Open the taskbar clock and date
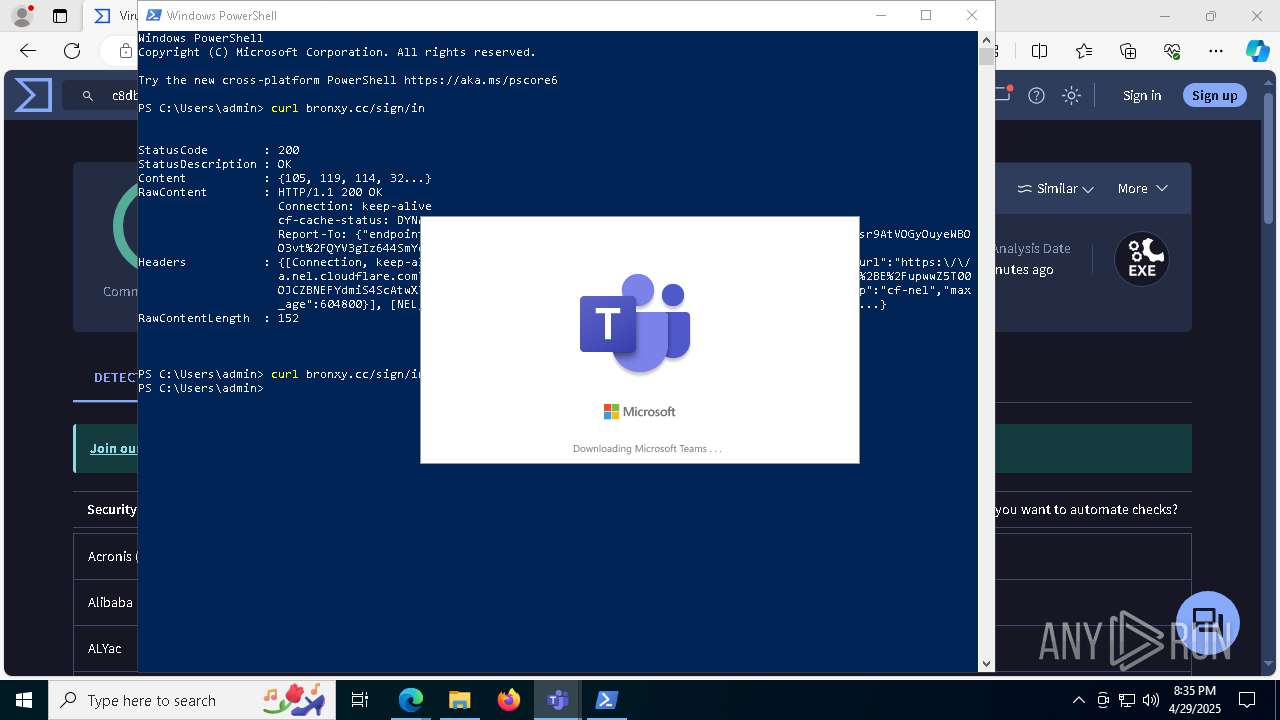This screenshot has height=720, width=1280. click(1194, 700)
